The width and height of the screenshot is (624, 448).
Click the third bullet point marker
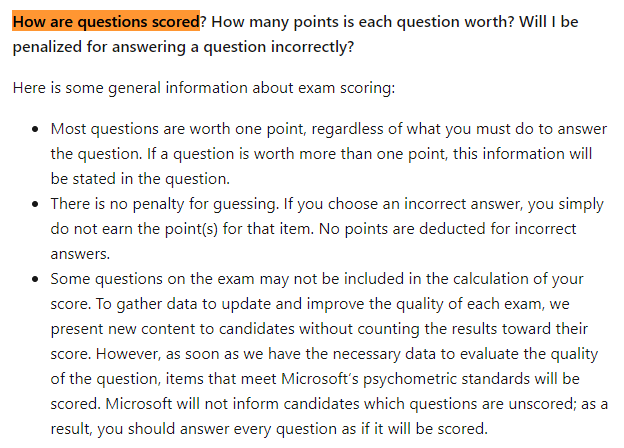(x=35, y=279)
